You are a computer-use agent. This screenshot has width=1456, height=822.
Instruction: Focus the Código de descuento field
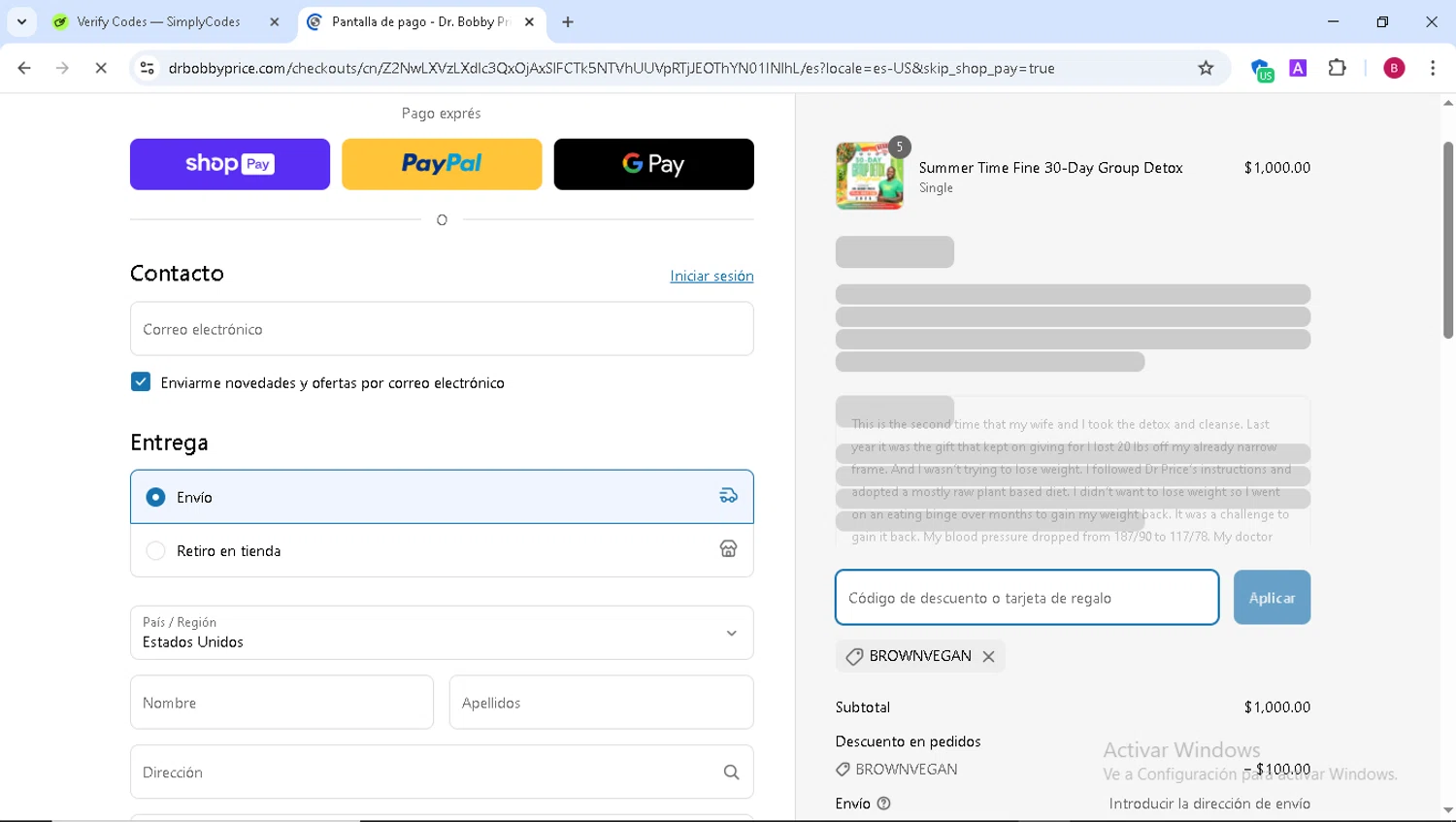point(1027,598)
